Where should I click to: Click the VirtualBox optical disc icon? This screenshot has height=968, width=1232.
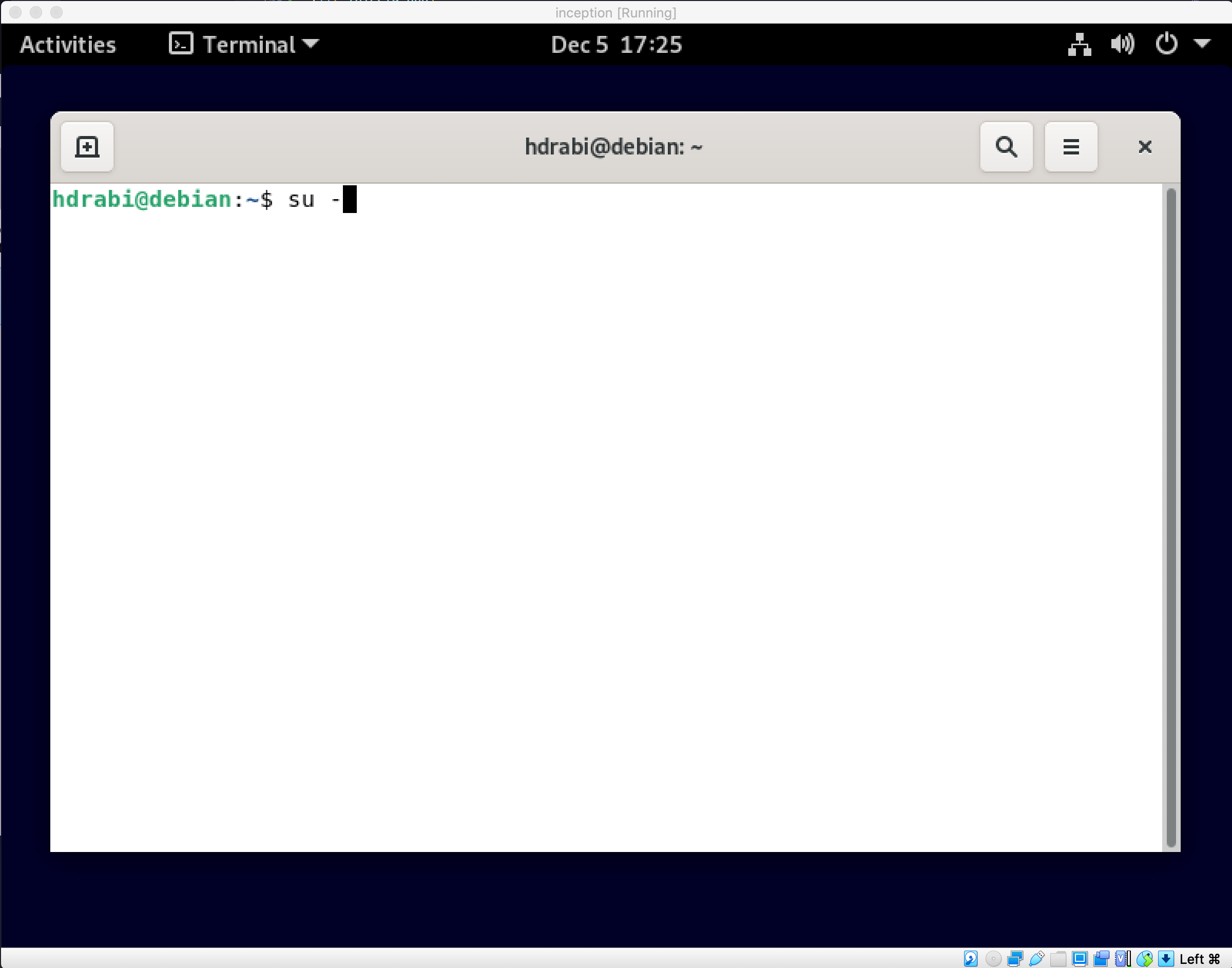click(993, 958)
